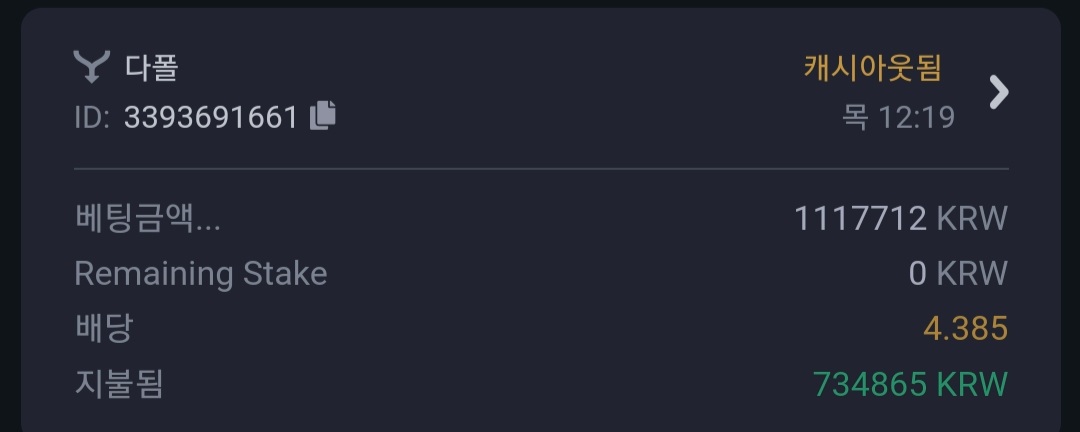
Task: Tap the 목 12:19 timestamp
Action: (898, 117)
